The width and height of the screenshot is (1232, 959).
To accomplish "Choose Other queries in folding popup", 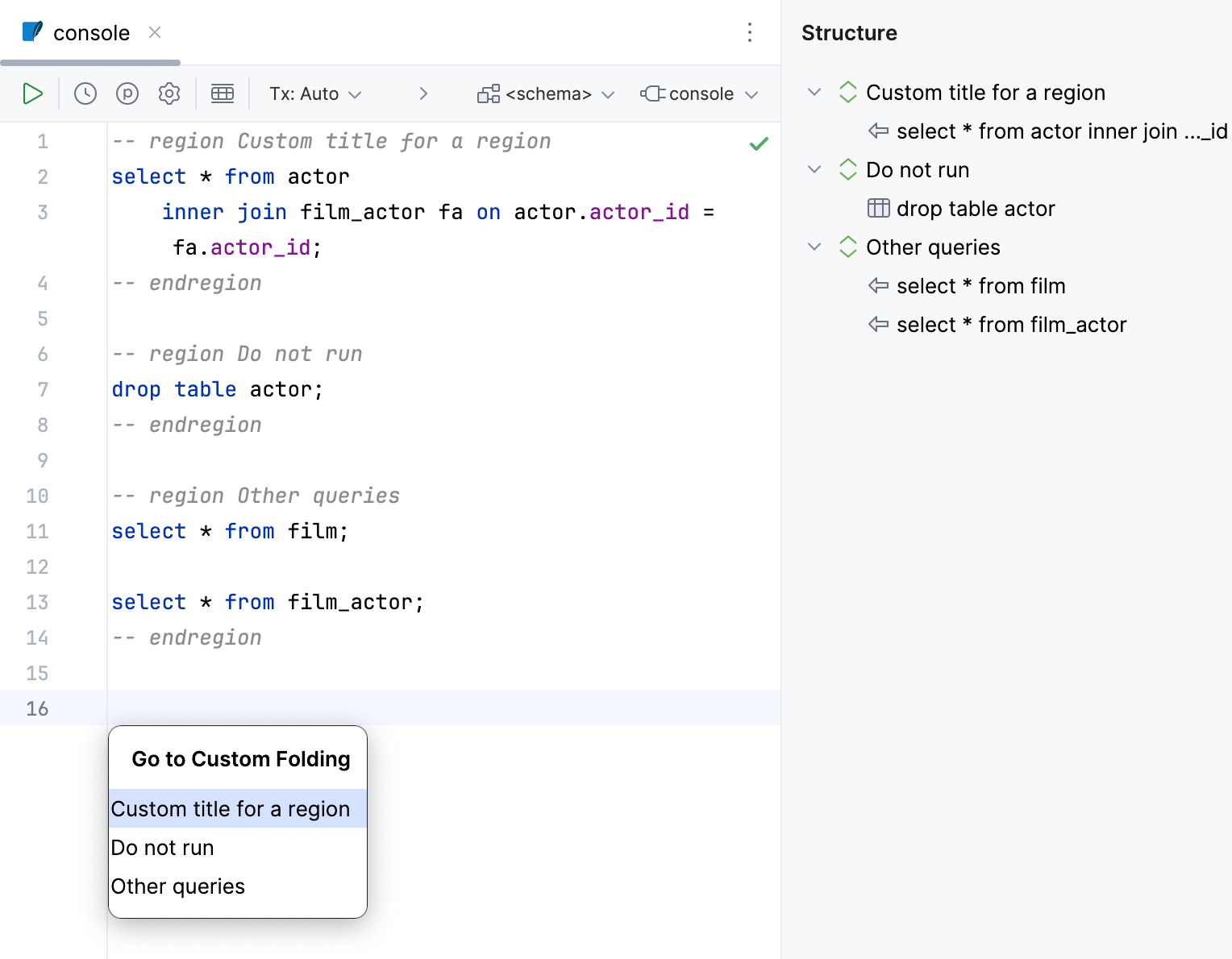I will tap(178, 886).
